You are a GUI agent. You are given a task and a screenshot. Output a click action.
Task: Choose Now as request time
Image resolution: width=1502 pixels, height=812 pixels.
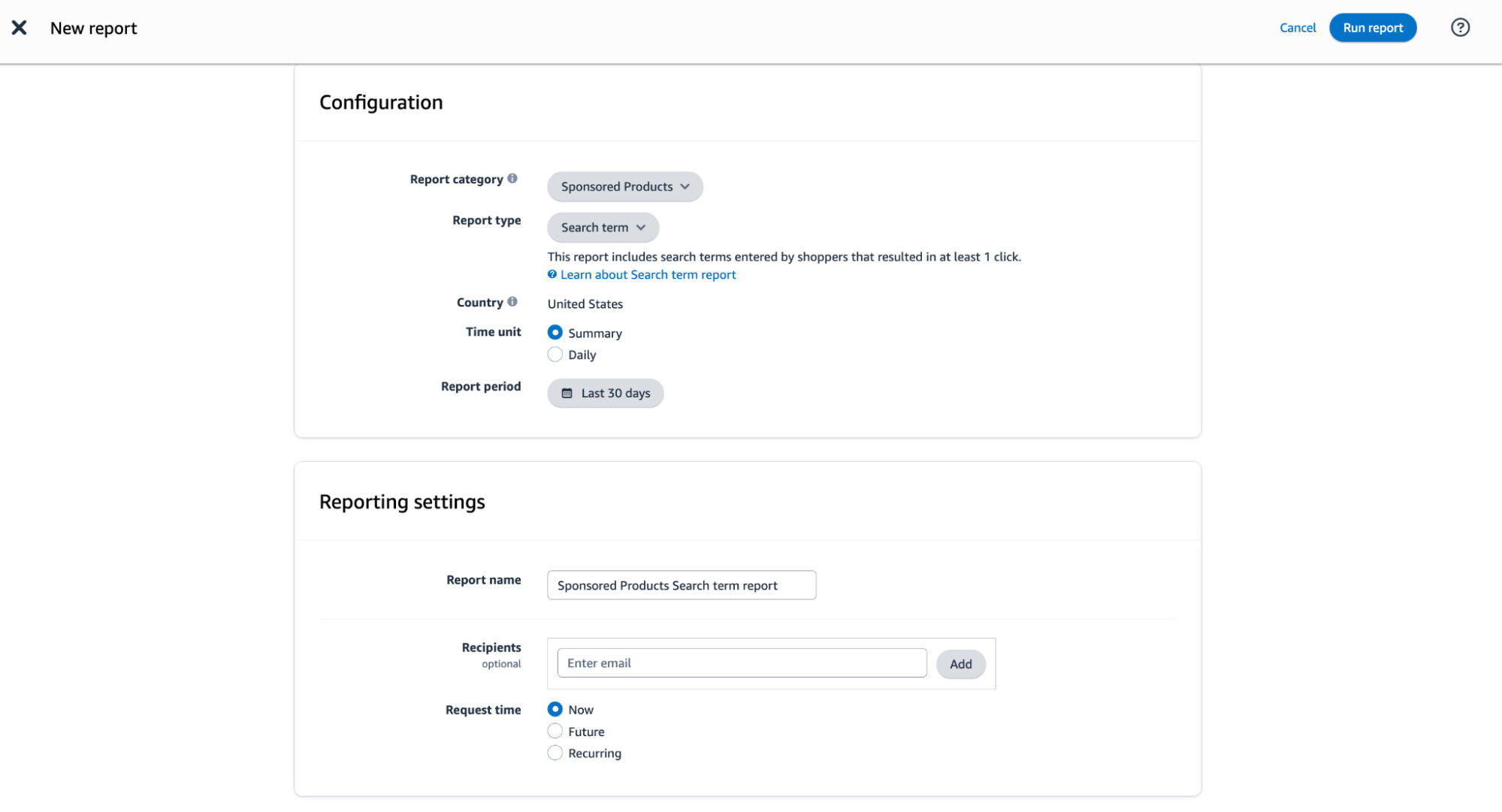pyautogui.click(x=555, y=710)
